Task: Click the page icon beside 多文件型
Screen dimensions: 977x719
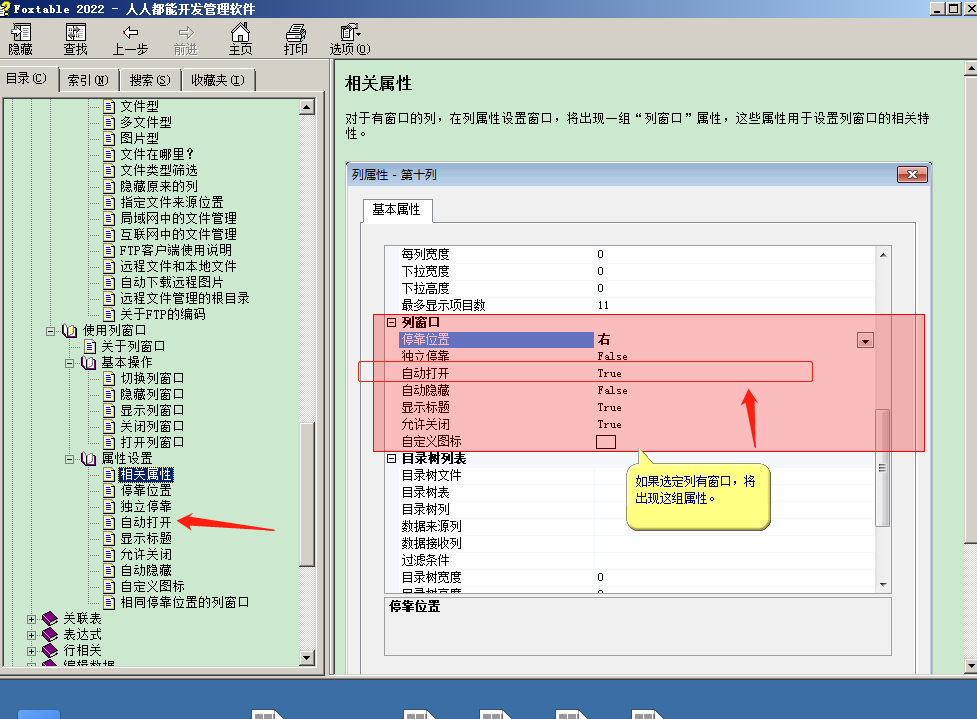Action: point(110,123)
